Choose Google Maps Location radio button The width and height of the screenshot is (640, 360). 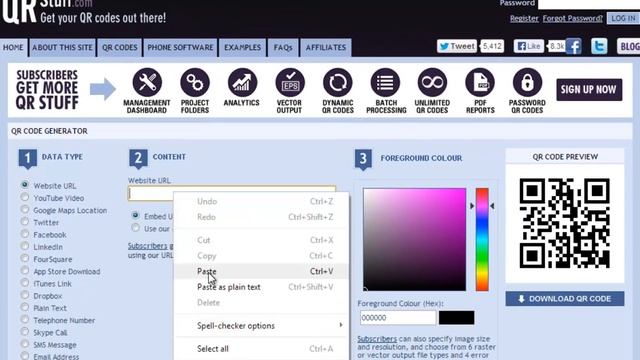[x=25, y=209]
